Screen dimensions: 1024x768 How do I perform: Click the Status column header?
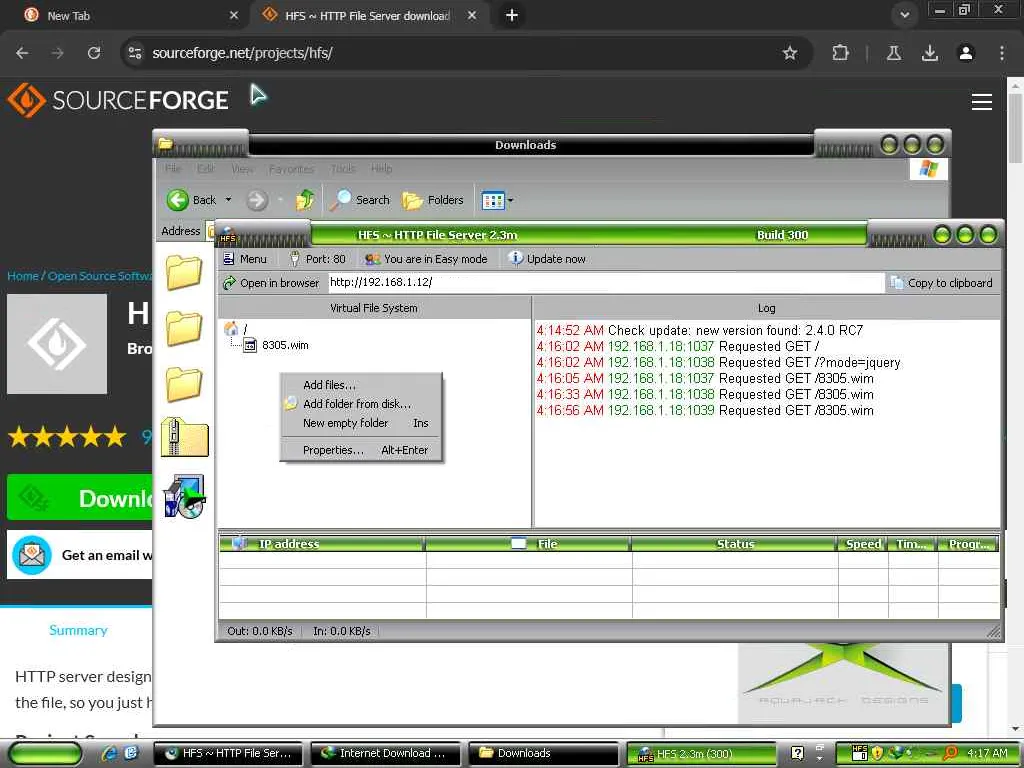(734, 543)
